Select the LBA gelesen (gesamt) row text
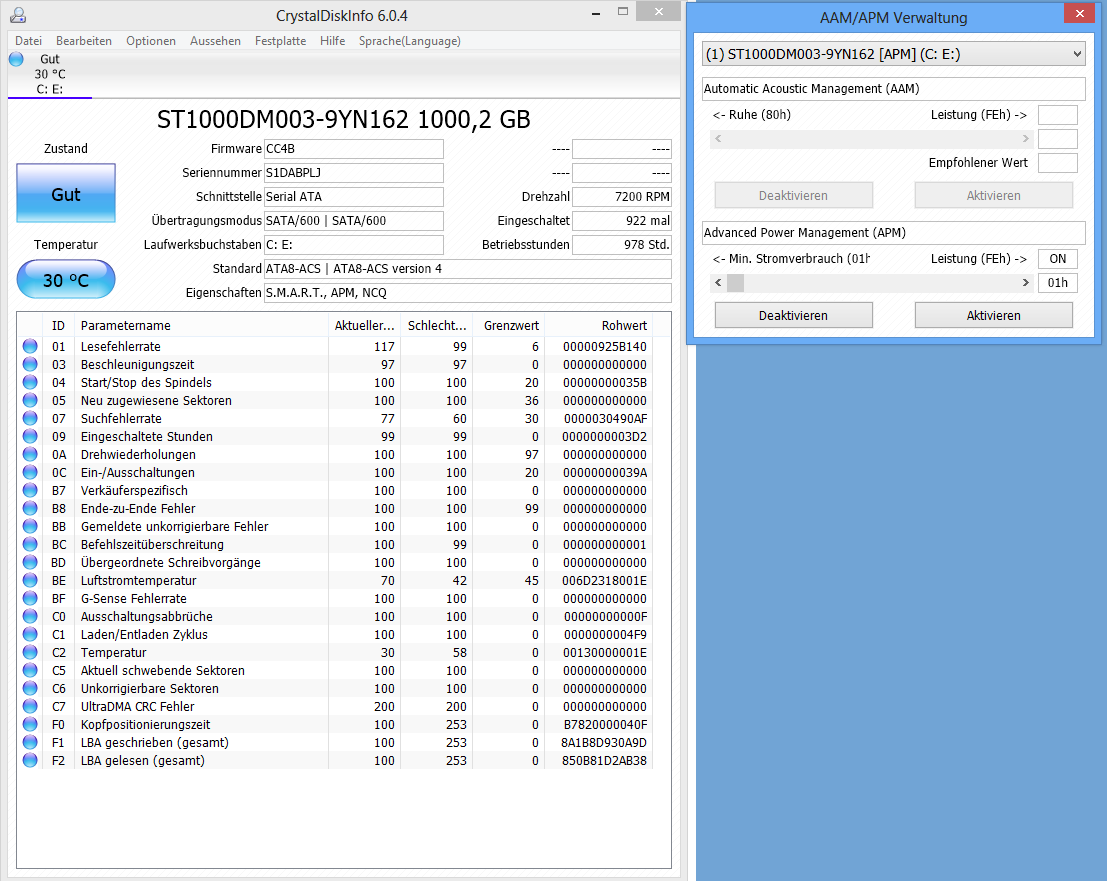1107x881 pixels. pos(143,760)
